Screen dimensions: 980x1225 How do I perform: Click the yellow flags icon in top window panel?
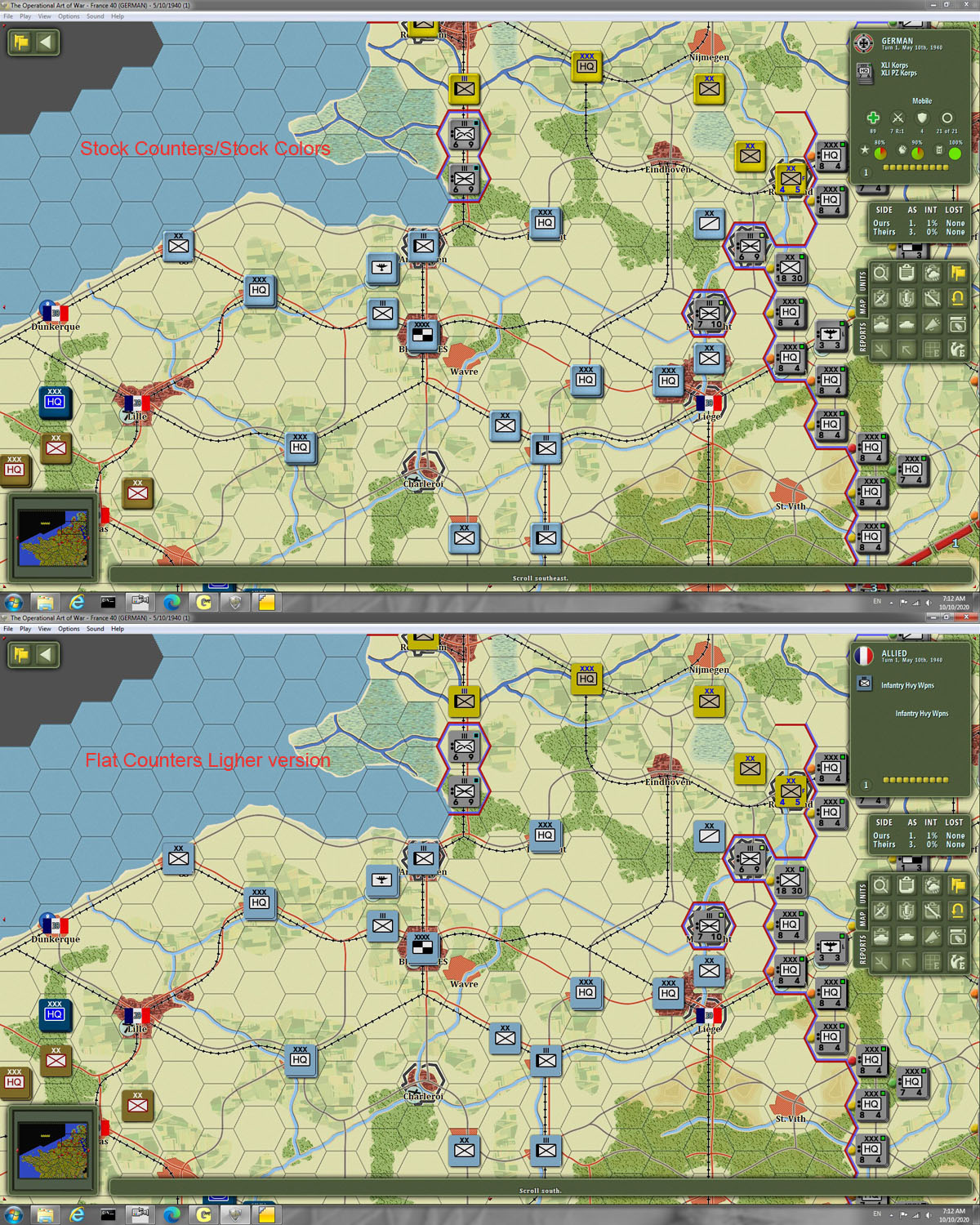(x=957, y=273)
